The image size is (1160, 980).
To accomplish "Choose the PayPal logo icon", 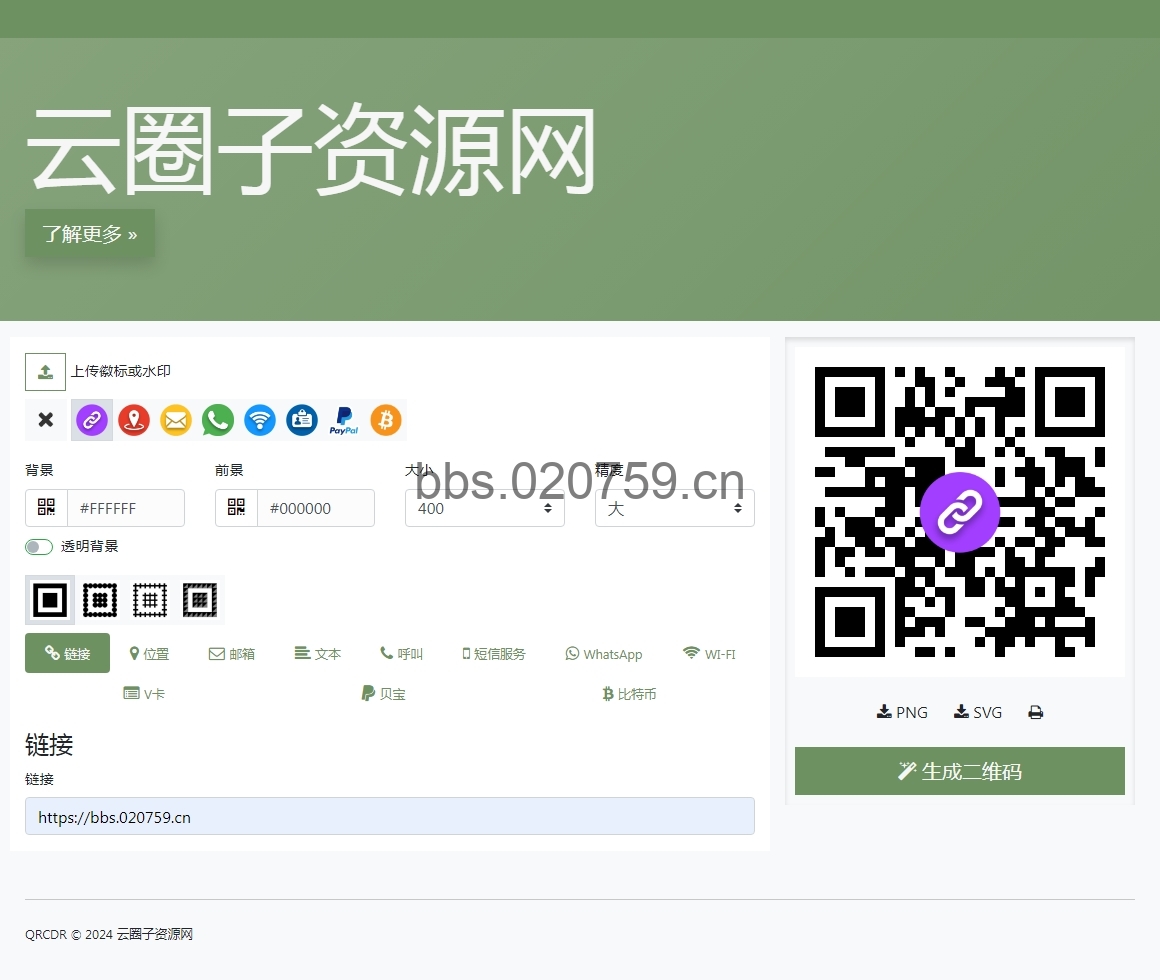I will click(344, 420).
